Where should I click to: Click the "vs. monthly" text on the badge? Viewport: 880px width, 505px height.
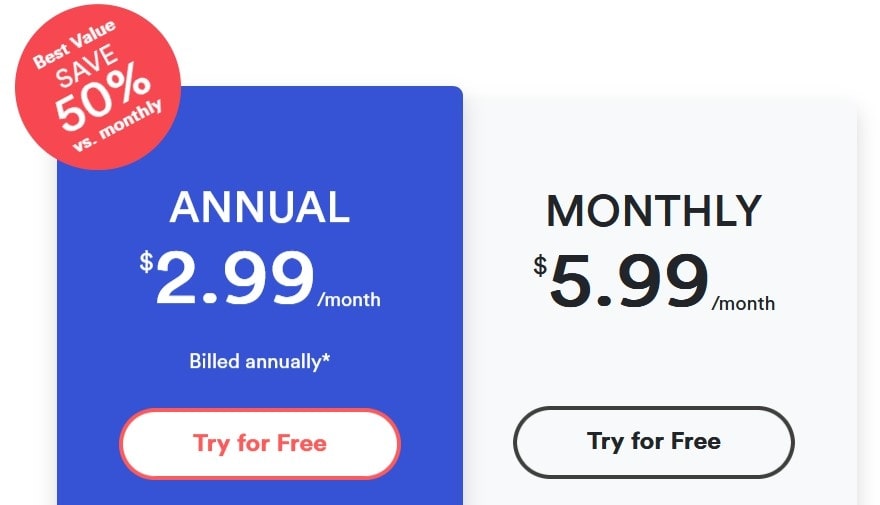[x=118, y=126]
